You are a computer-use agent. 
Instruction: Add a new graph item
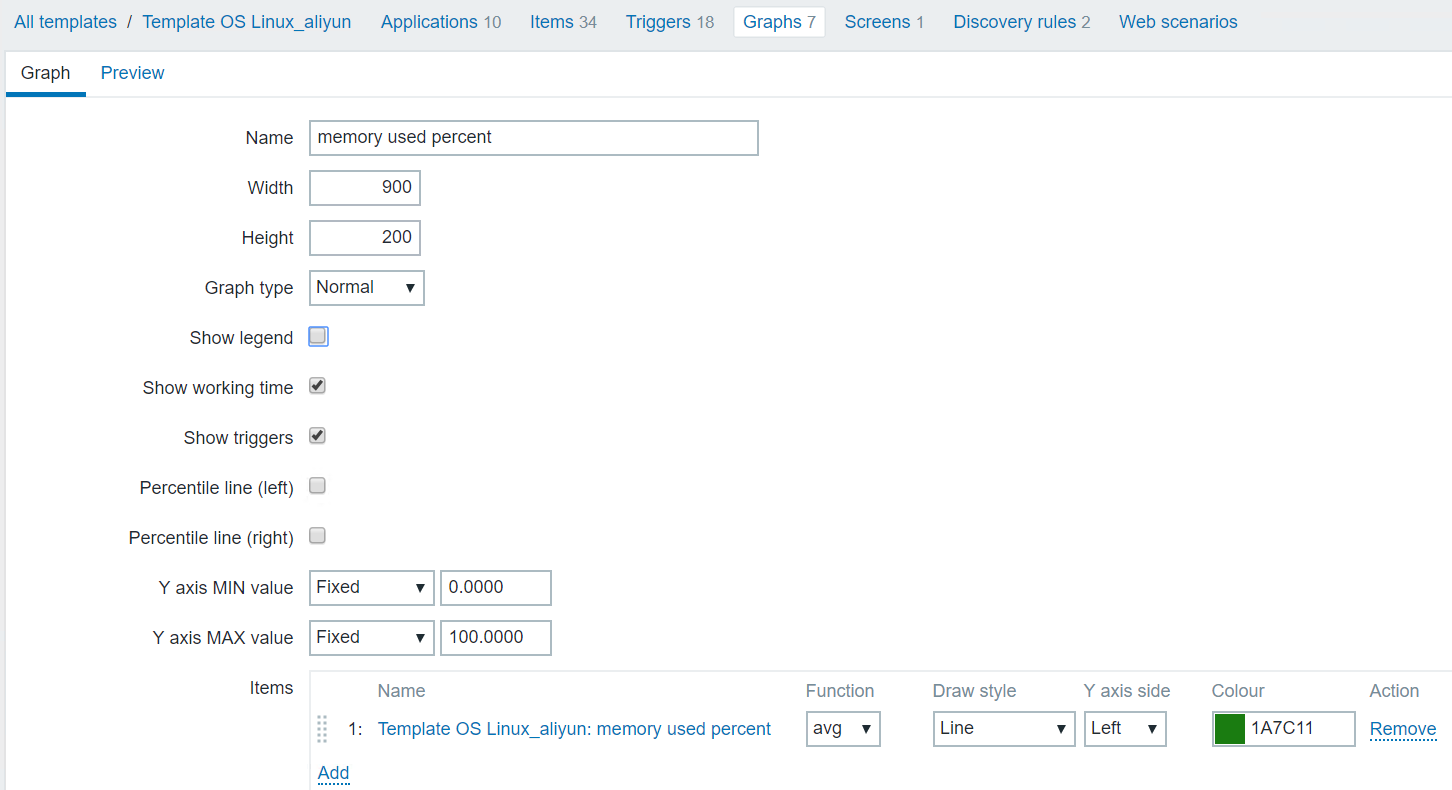click(333, 773)
